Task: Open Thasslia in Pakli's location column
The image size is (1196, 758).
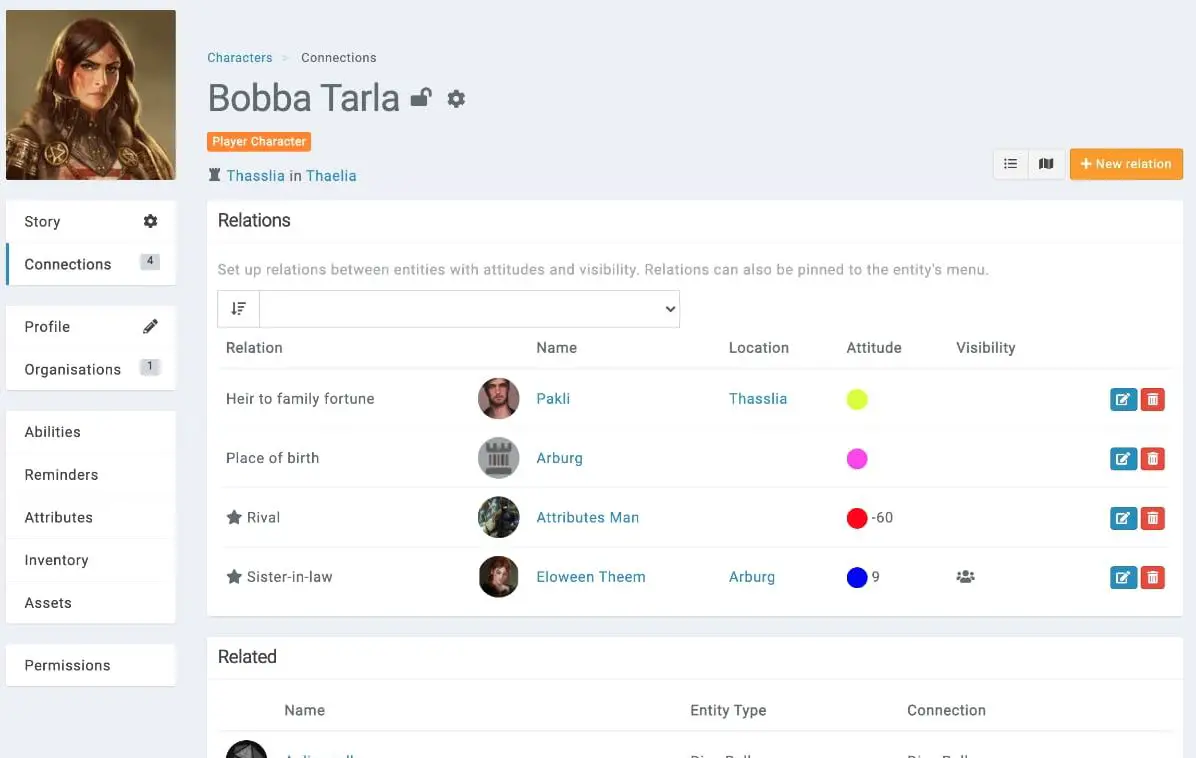Action: [757, 398]
